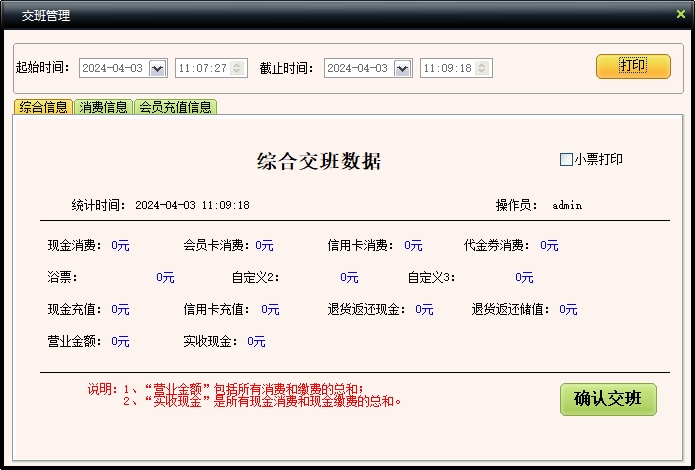695x470 pixels.
Task: Close the 交班管理 window
Action: (x=681, y=14)
